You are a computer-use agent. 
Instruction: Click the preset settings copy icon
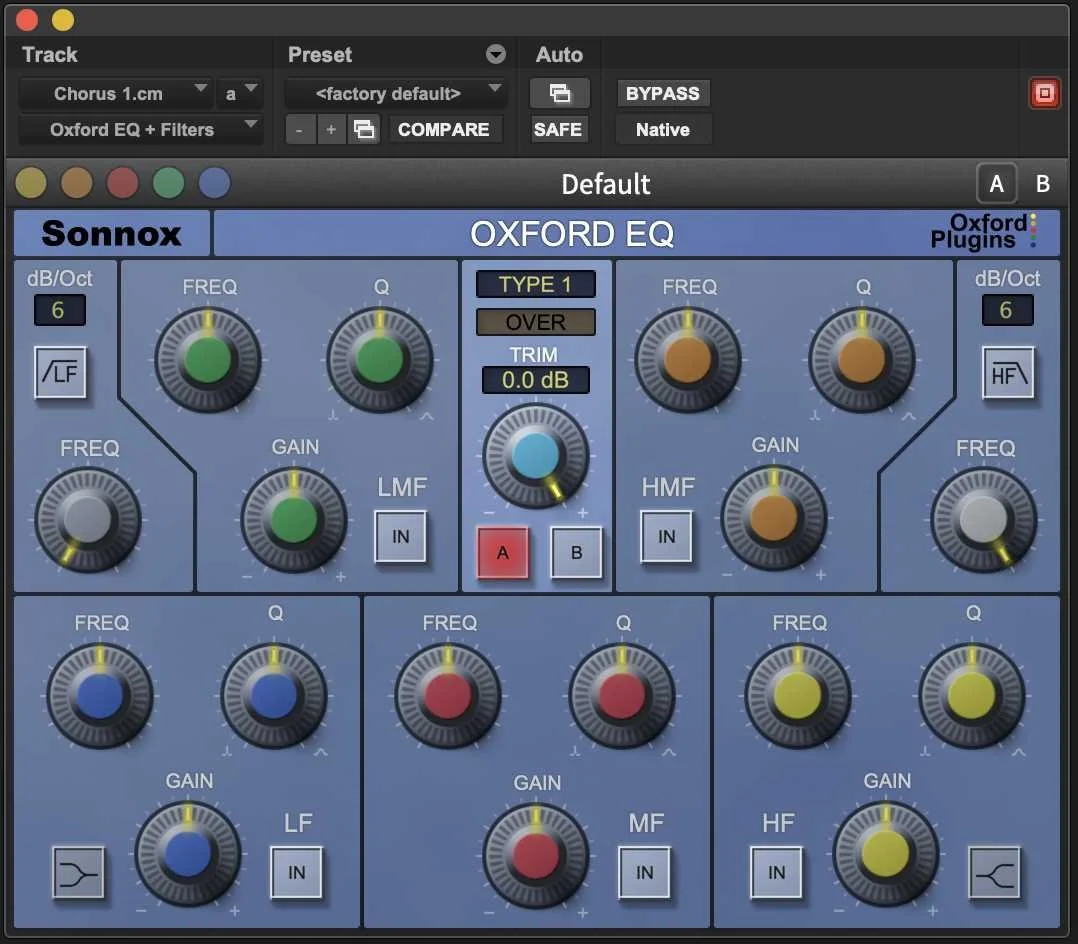click(364, 129)
